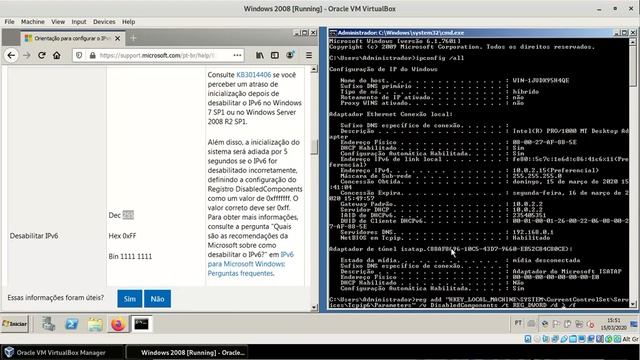Click the Sim feedback button
The image size is (640, 360).
130,299
